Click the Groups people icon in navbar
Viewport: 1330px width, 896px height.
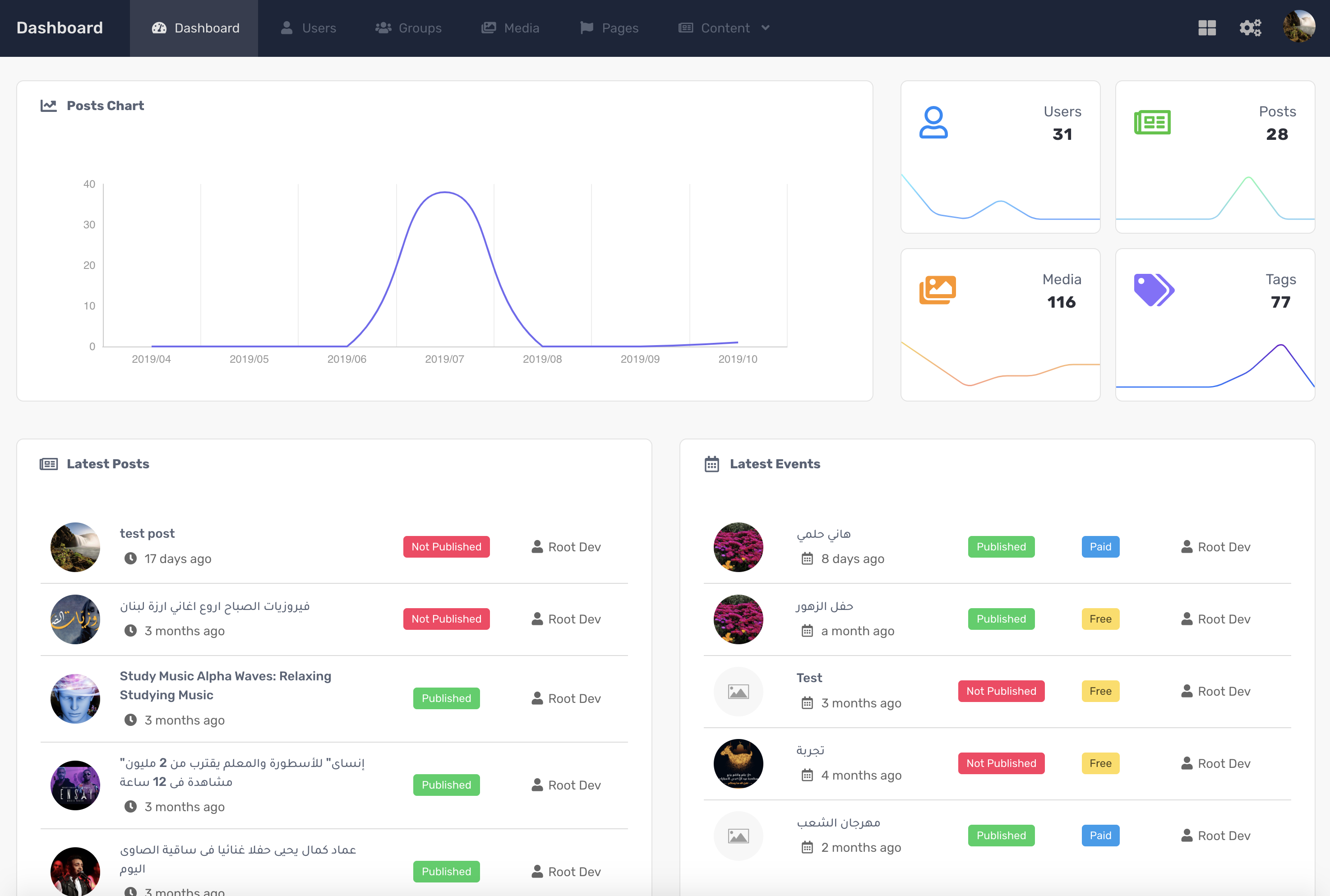383,28
